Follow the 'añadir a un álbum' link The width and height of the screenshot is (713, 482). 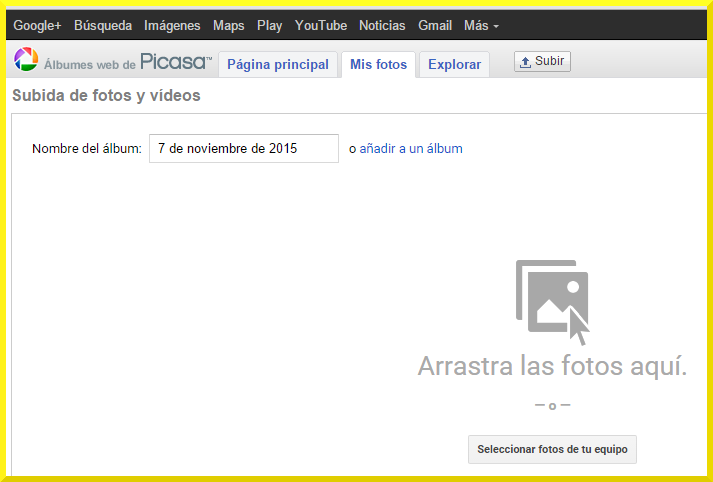coord(411,149)
